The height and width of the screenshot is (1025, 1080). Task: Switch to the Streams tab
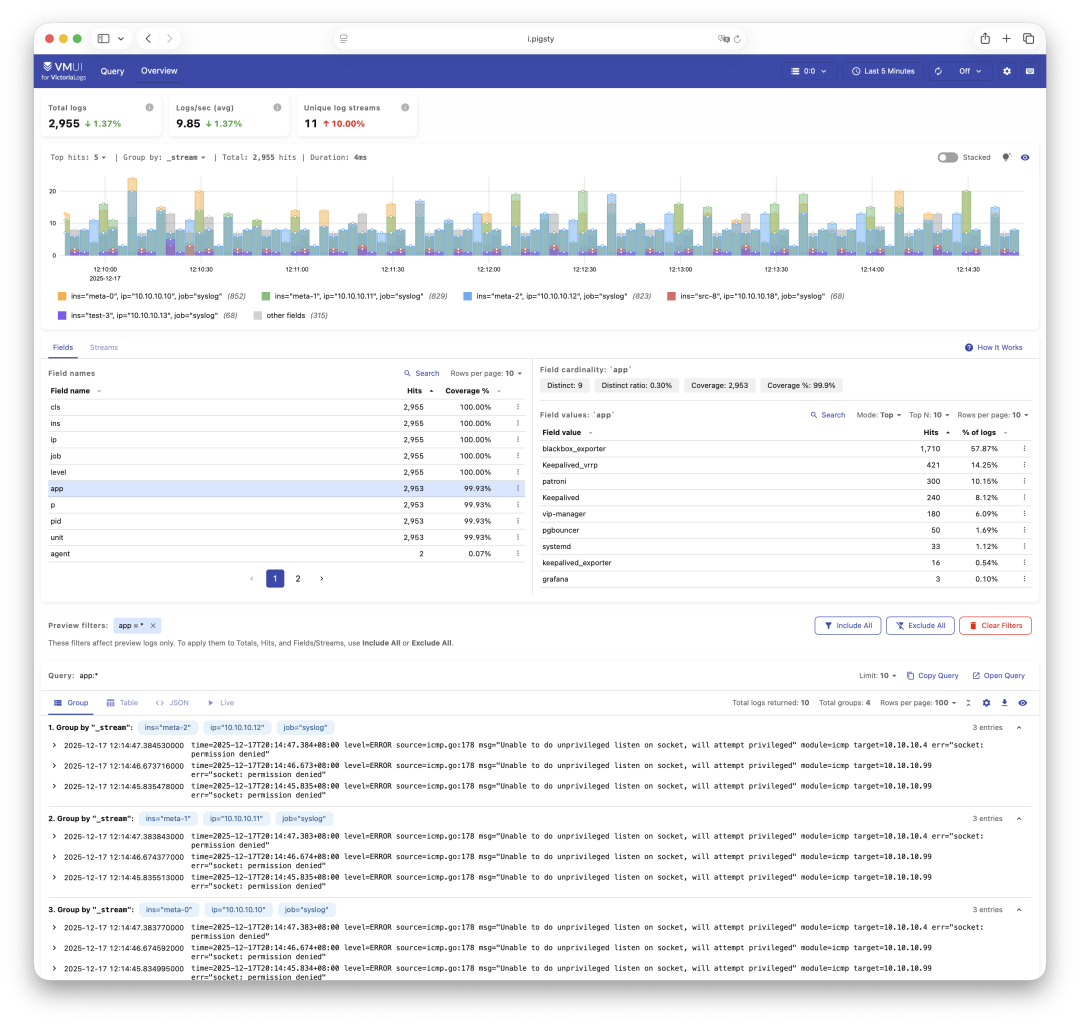point(104,347)
